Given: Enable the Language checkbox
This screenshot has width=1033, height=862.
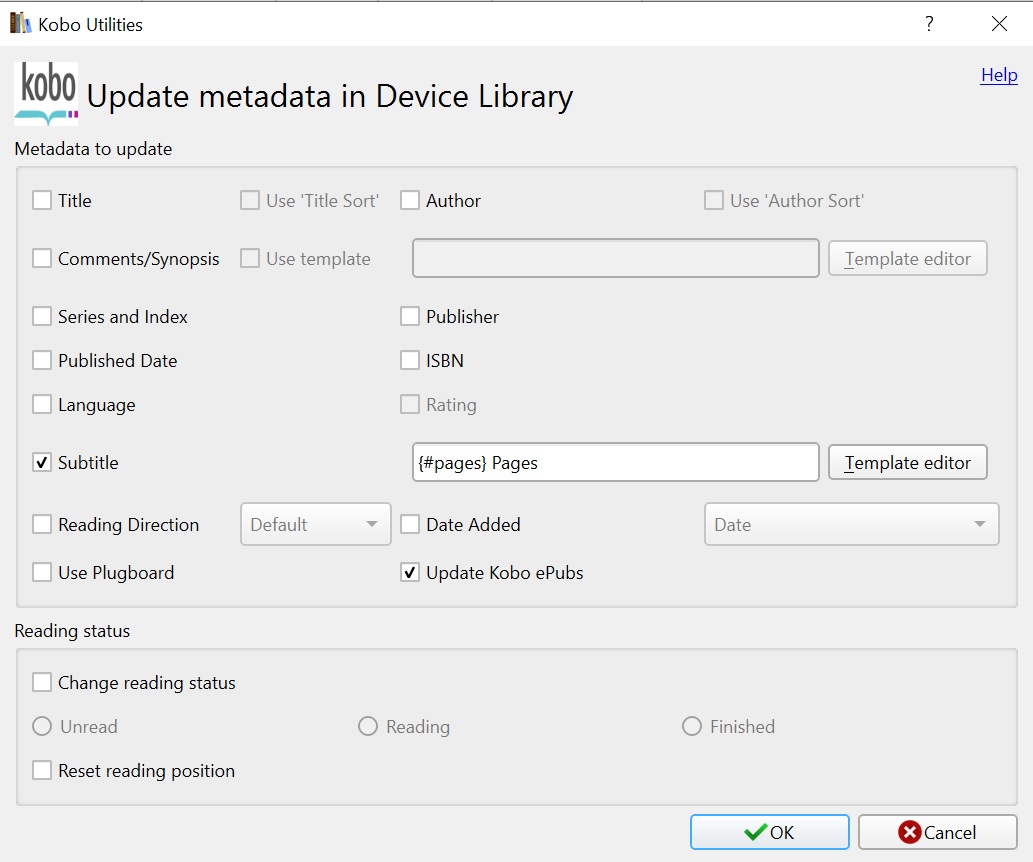Looking at the screenshot, I should tap(42, 405).
